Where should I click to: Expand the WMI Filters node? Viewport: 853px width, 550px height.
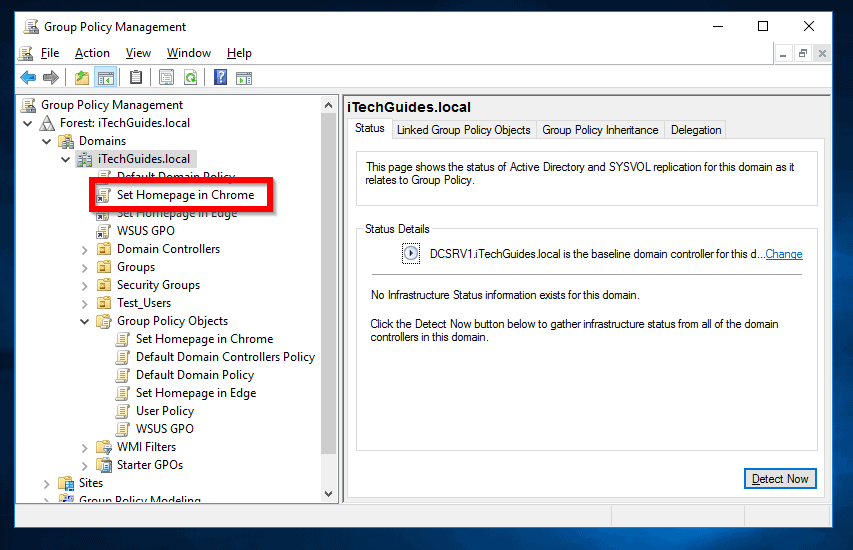pos(84,448)
